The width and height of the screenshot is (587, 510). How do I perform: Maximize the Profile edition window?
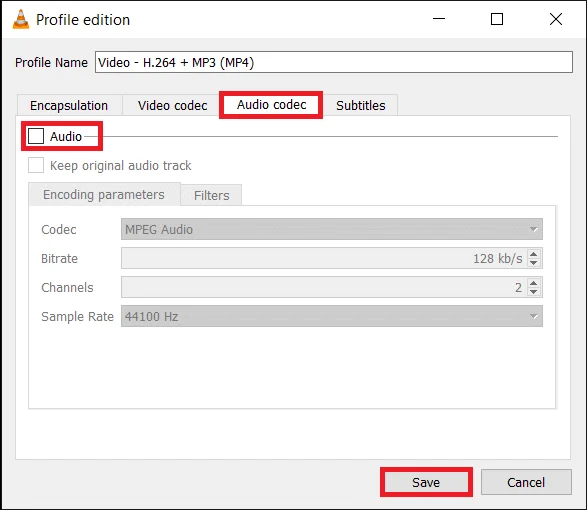(x=497, y=19)
